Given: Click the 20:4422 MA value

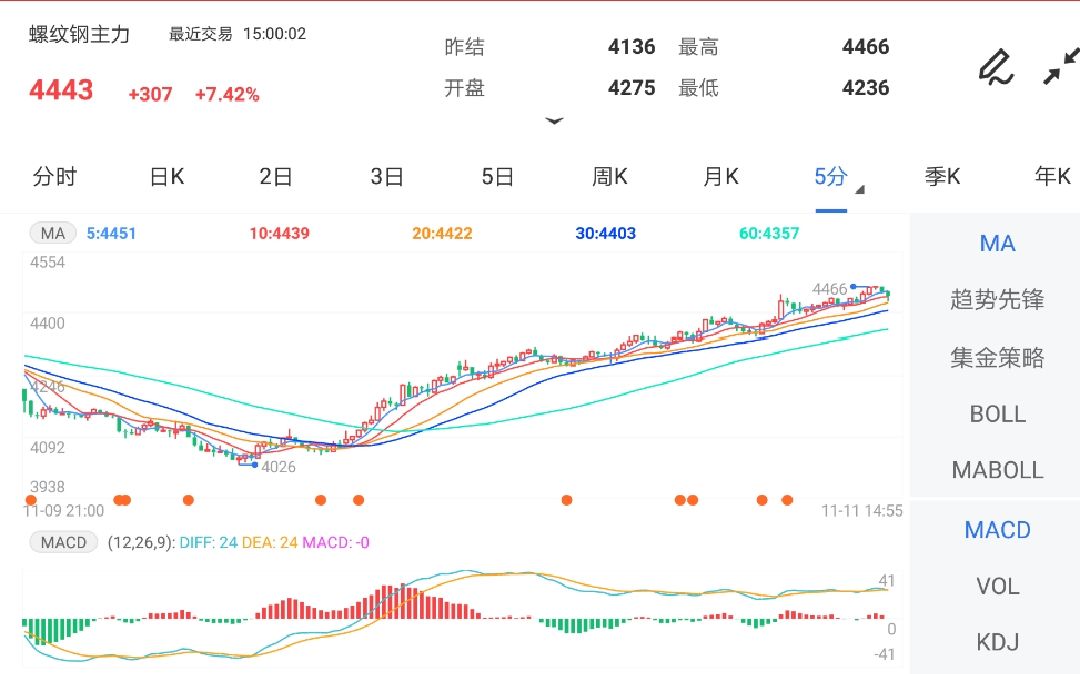Looking at the screenshot, I should [x=442, y=233].
